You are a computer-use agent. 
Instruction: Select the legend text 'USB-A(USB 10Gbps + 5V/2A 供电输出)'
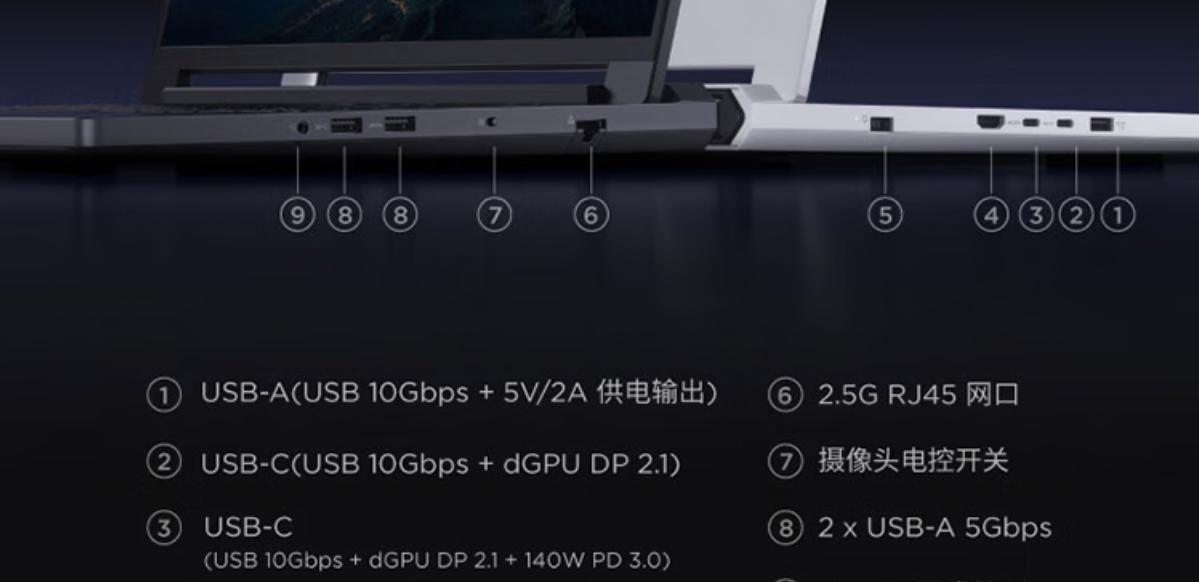click(x=459, y=393)
